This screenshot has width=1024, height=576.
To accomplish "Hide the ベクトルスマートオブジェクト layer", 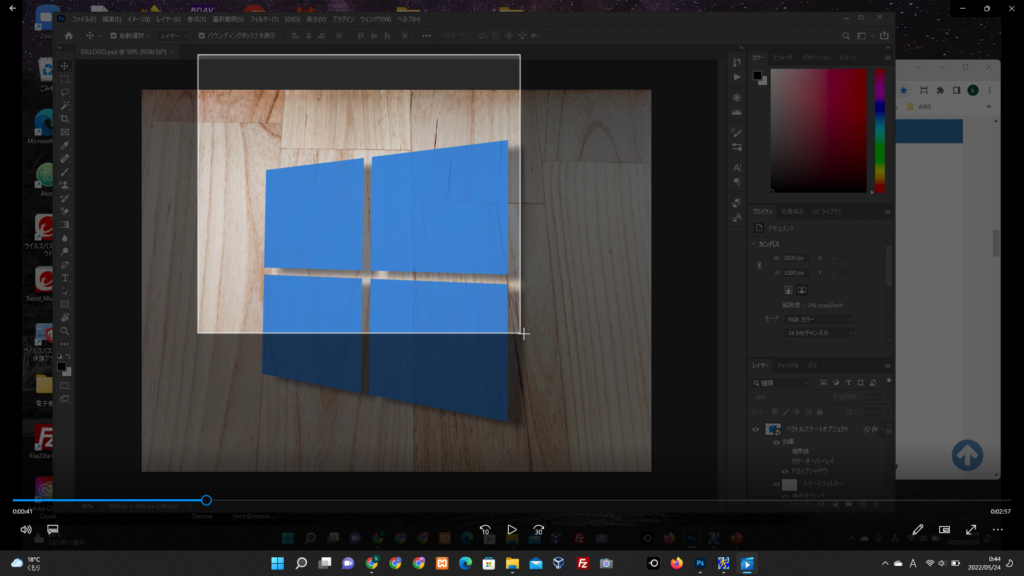I will 756,429.
